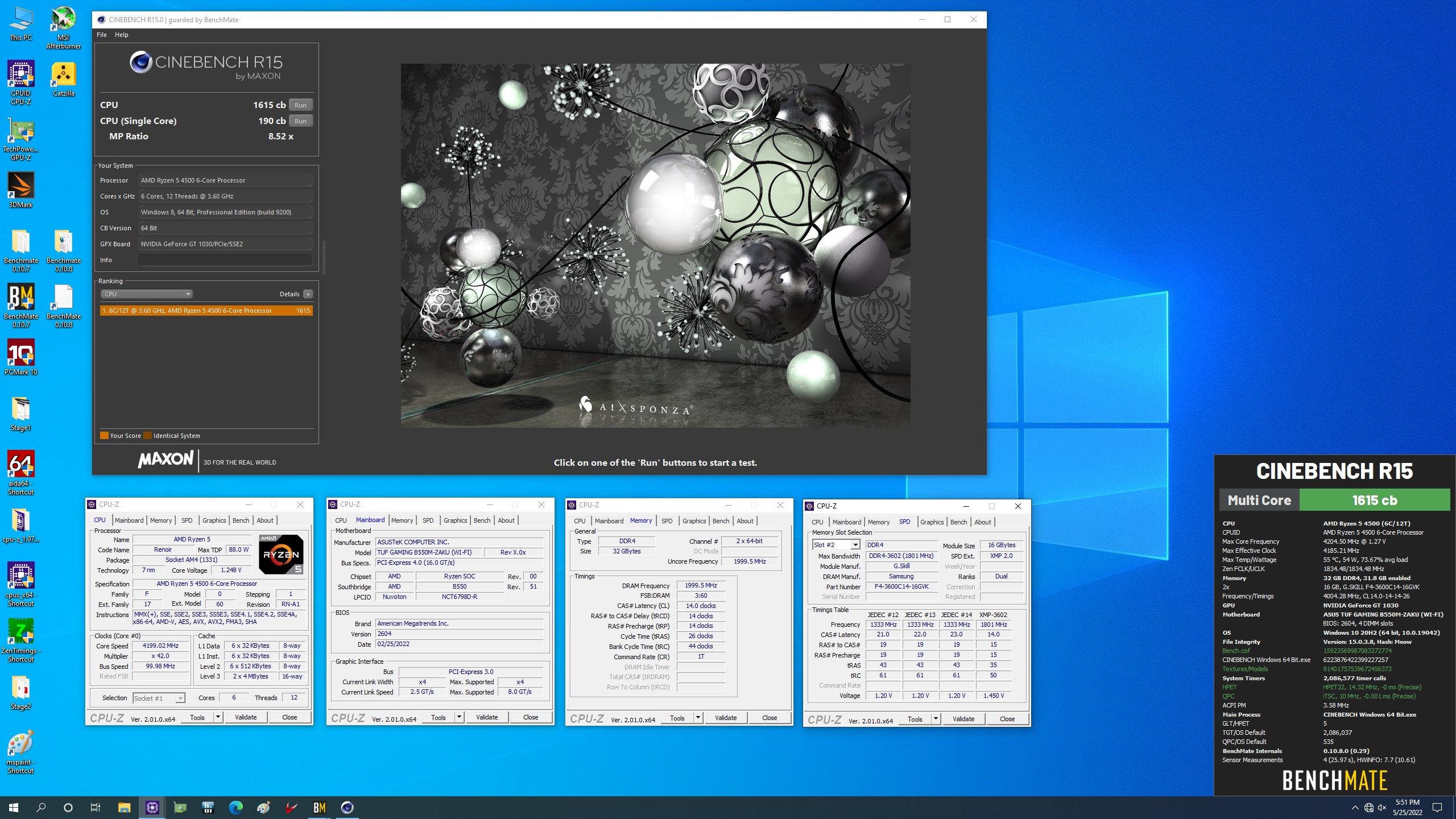
Task: Open Graphics tab in Memory CPU-Z window
Action: [694, 520]
